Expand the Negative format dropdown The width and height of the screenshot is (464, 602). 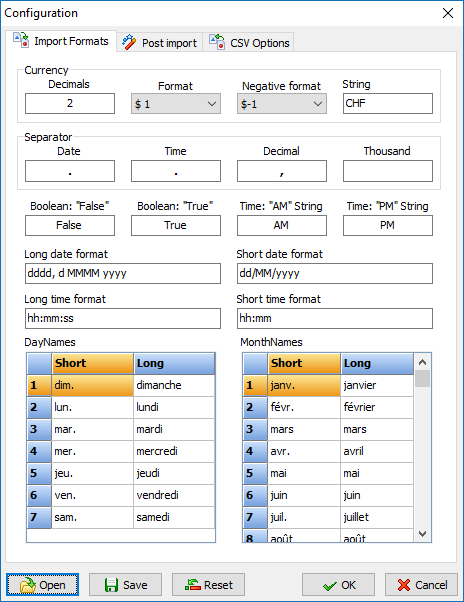(282, 104)
